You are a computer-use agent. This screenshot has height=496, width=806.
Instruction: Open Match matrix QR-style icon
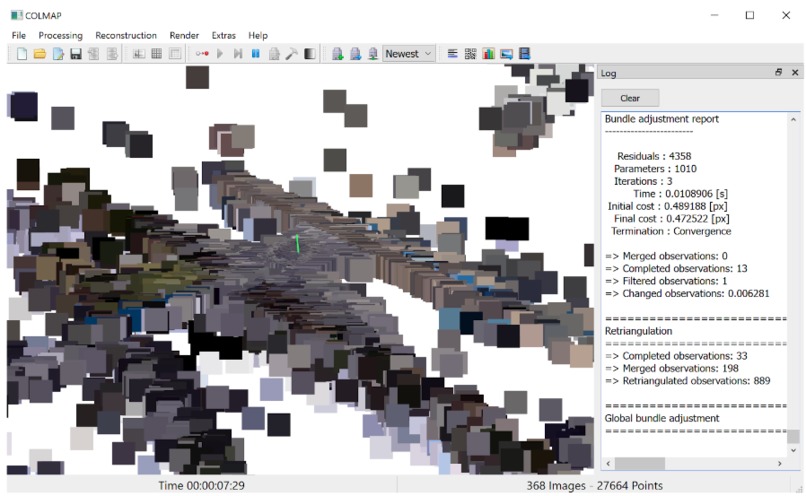pos(470,53)
